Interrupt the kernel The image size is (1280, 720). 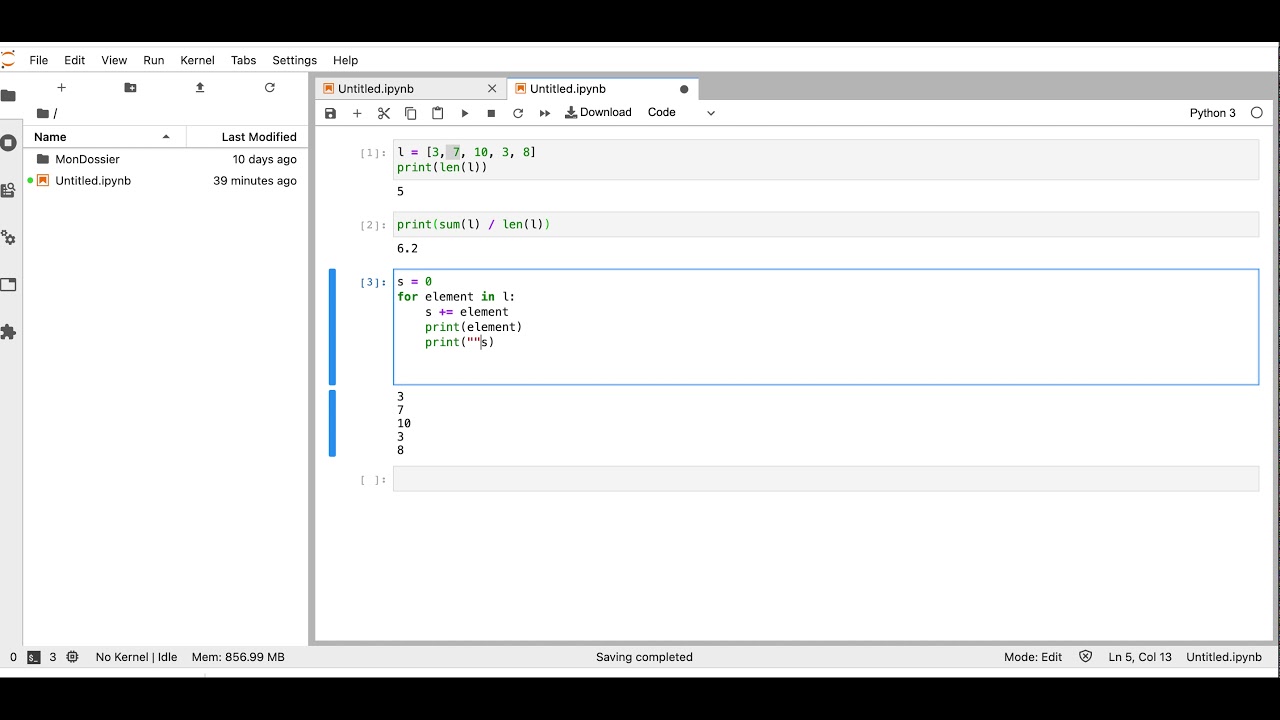491,112
